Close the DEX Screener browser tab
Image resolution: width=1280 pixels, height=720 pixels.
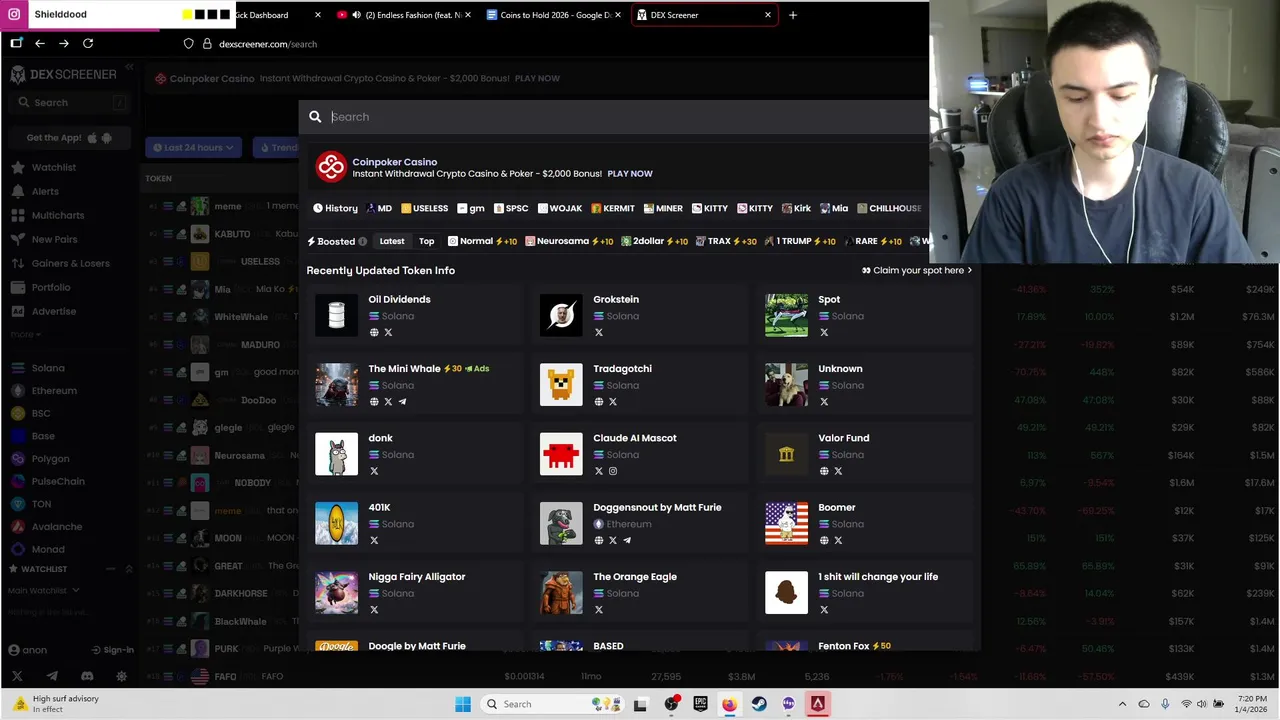(x=768, y=15)
